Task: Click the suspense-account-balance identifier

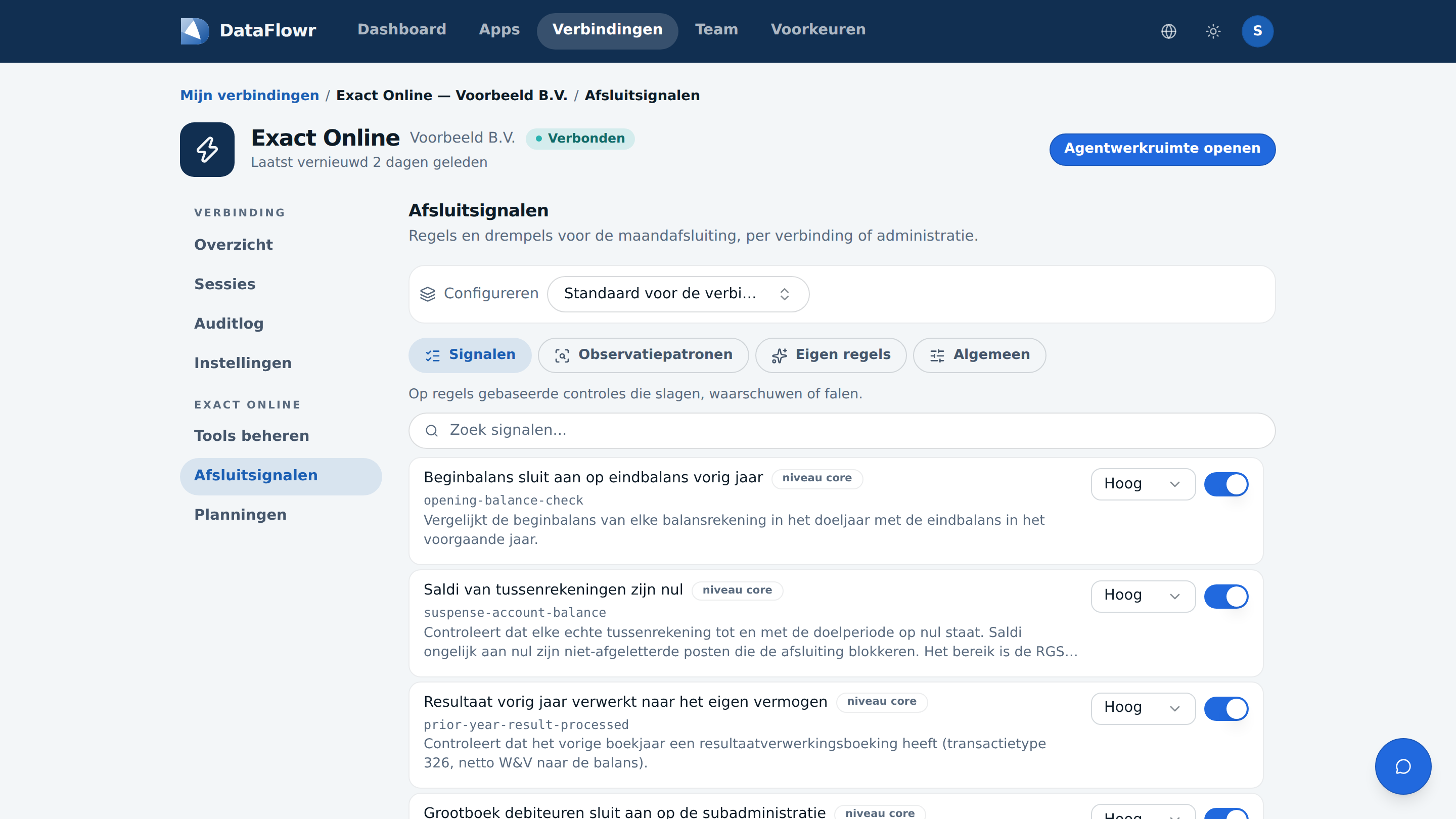Action: tap(514, 613)
